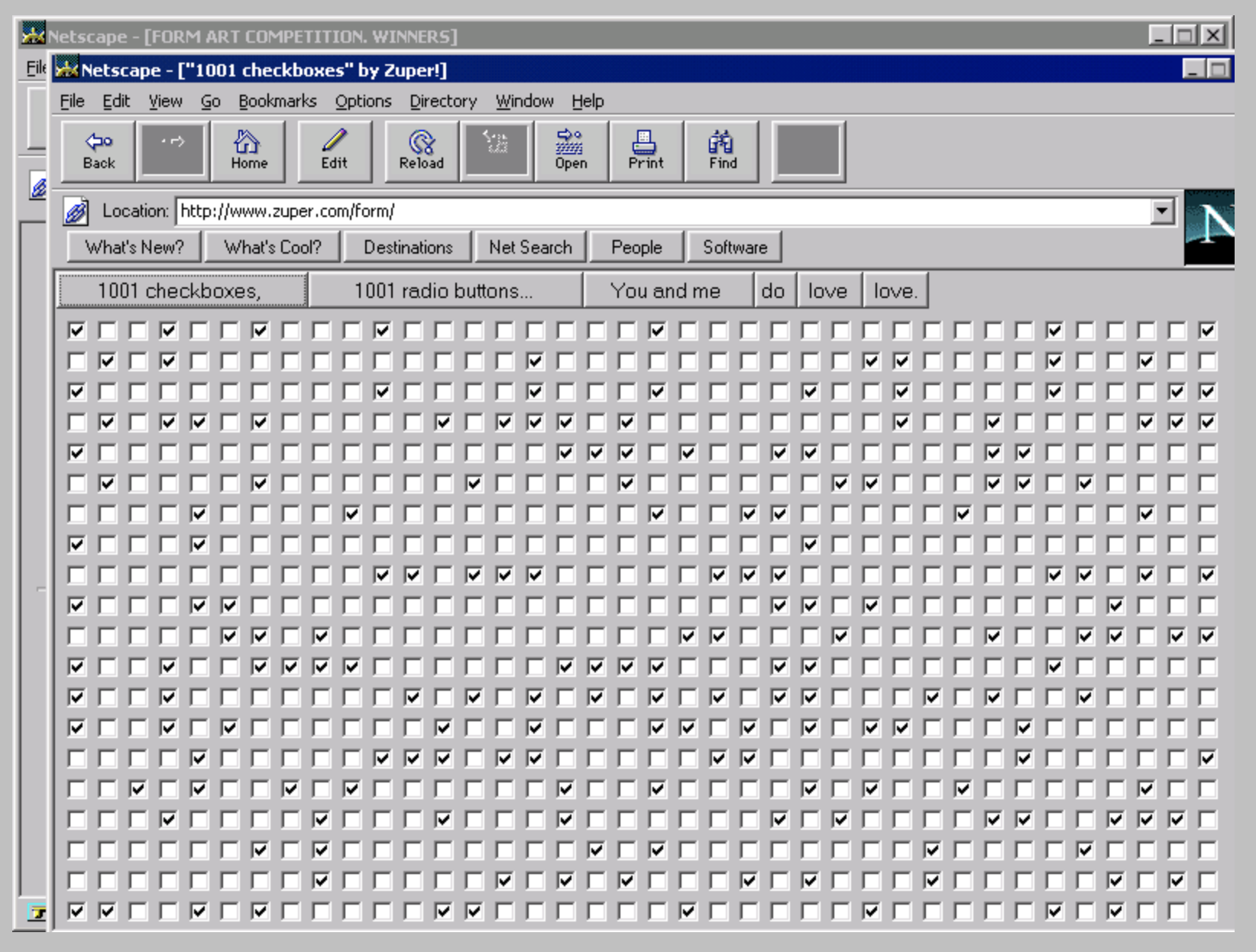Screen dimensions: 1256x952
Task: Print the page using Print icon
Action: (646, 151)
